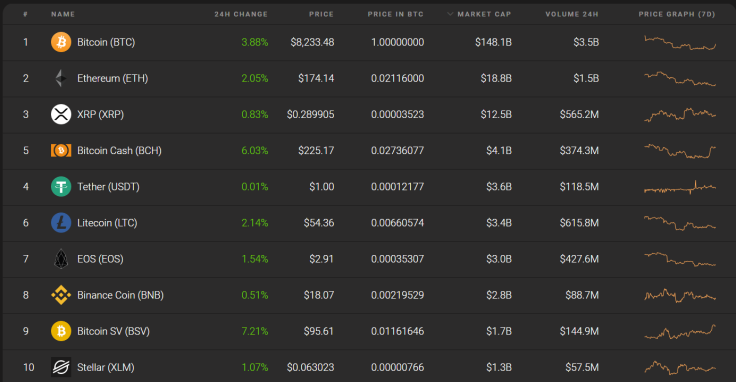Click Ethereum BTC price 0.02116000

click(x=398, y=78)
